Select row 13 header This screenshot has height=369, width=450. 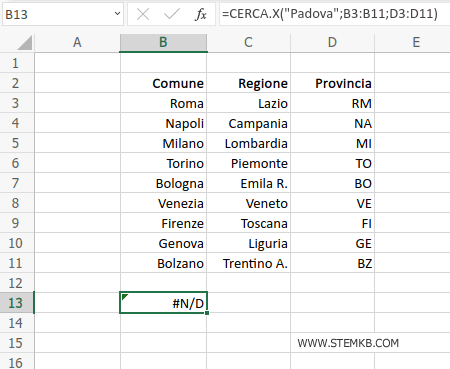pyautogui.click(x=17, y=303)
